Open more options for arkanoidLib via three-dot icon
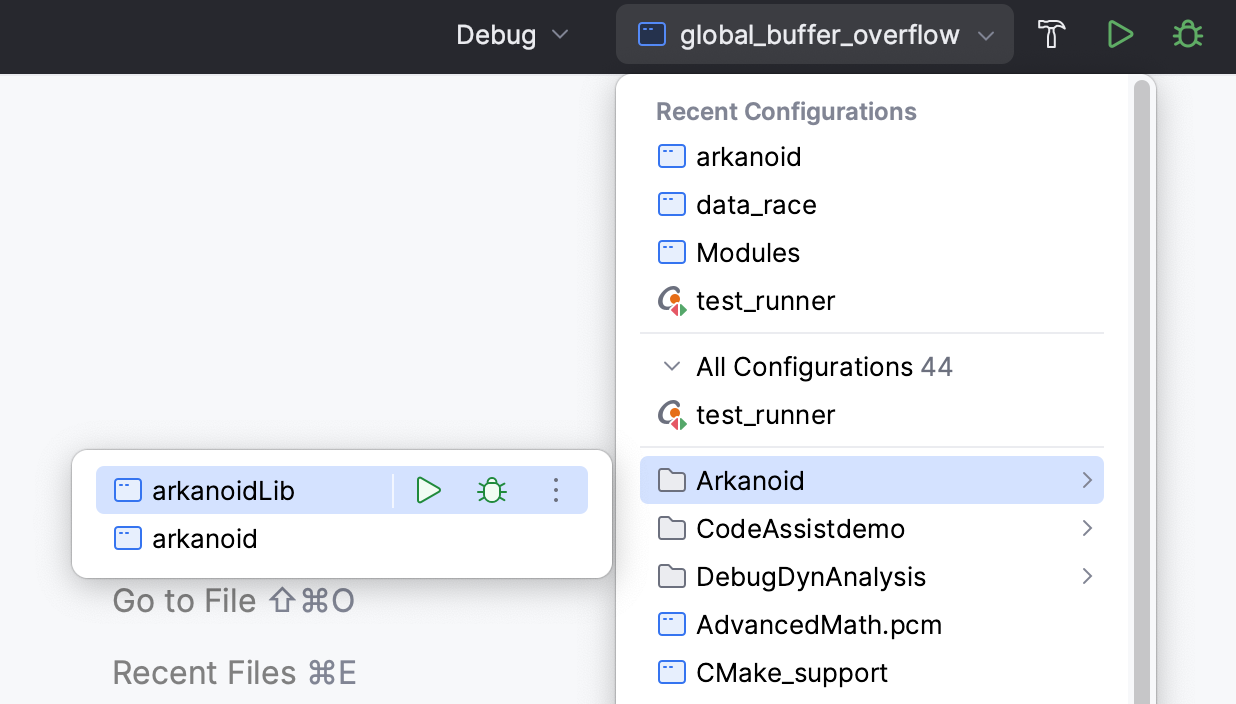The height and width of the screenshot is (704, 1236). pyautogui.click(x=556, y=490)
